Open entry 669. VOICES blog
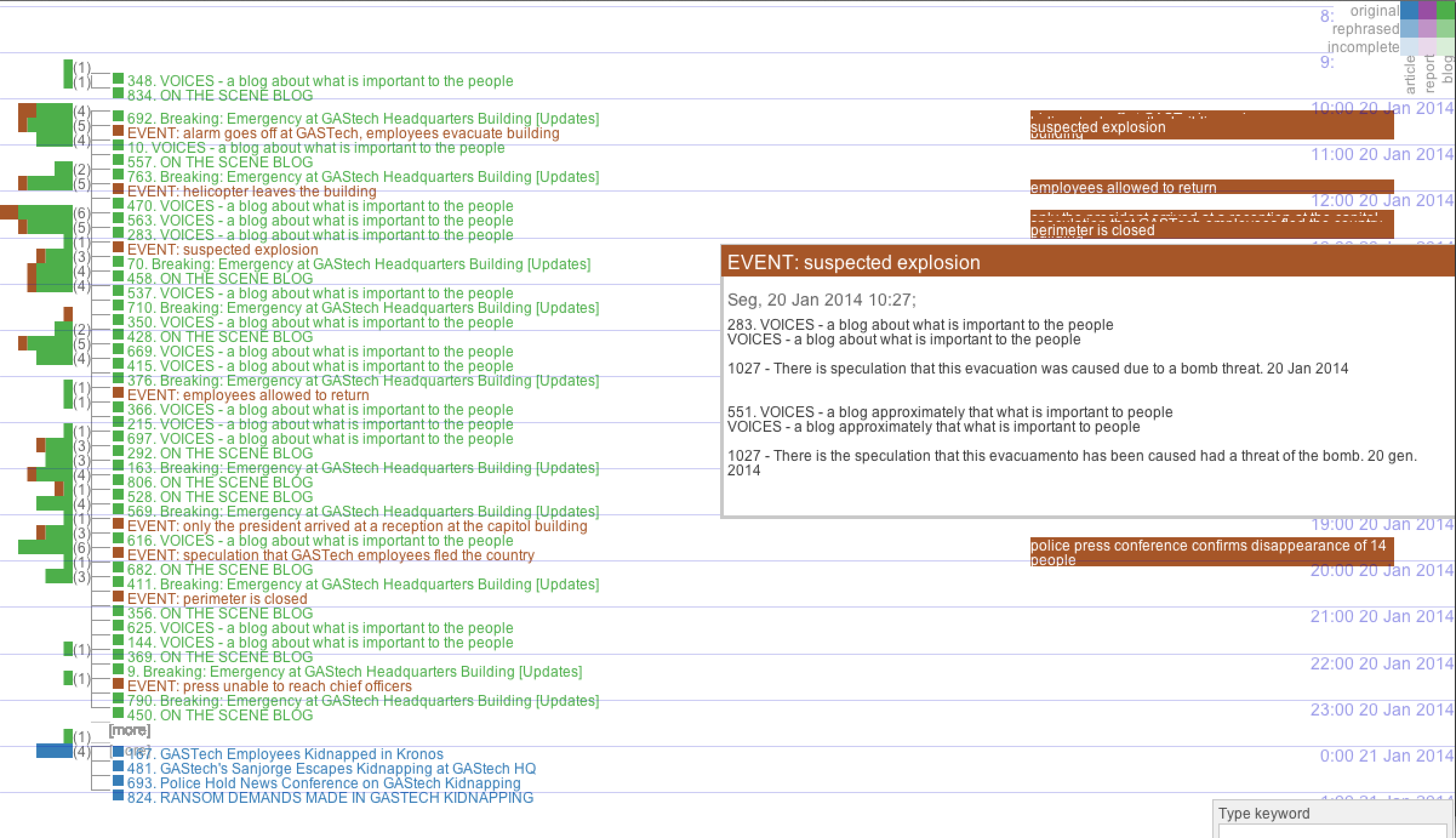 (320, 351)
